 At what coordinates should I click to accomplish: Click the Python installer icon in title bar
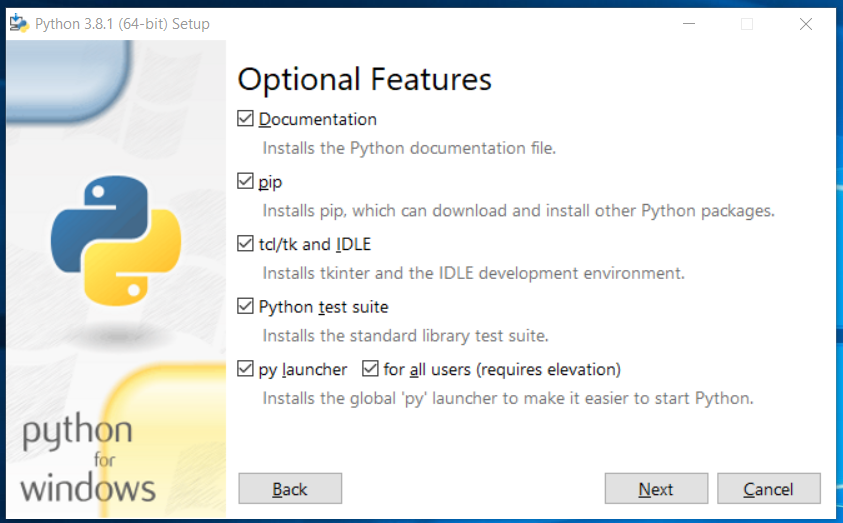pyautogui.click(x=19, y=24)
